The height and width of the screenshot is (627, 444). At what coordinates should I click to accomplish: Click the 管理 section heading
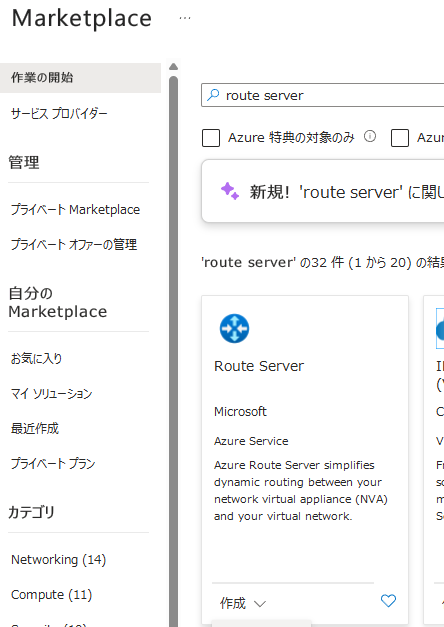(24, 162)
